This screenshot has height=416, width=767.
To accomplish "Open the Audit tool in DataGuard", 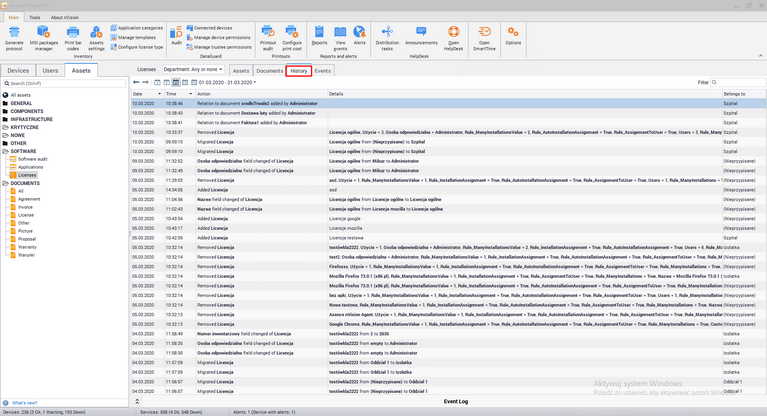I will [x=176, y=34].
